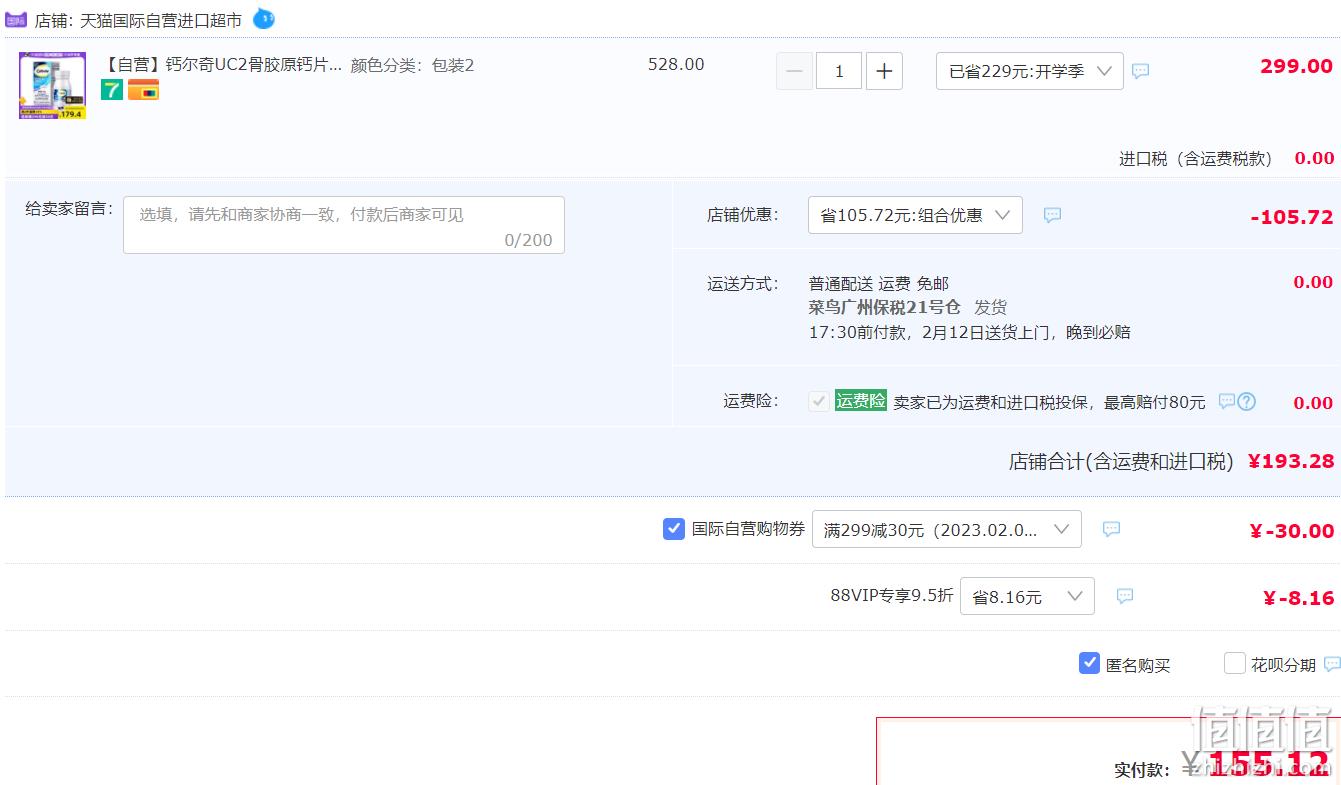Screen dimensions: 1341x785
Task: Increase quantity with the plus button
Action: pyautogui.click(x=884, y=71)
